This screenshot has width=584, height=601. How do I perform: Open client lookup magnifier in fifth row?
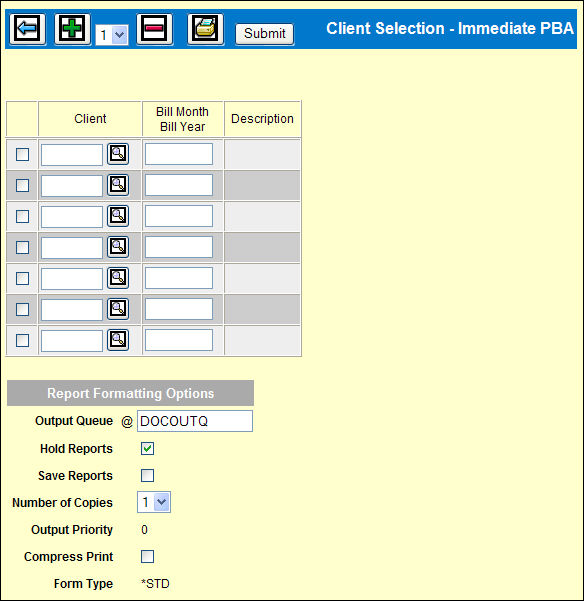coord(118,278)
